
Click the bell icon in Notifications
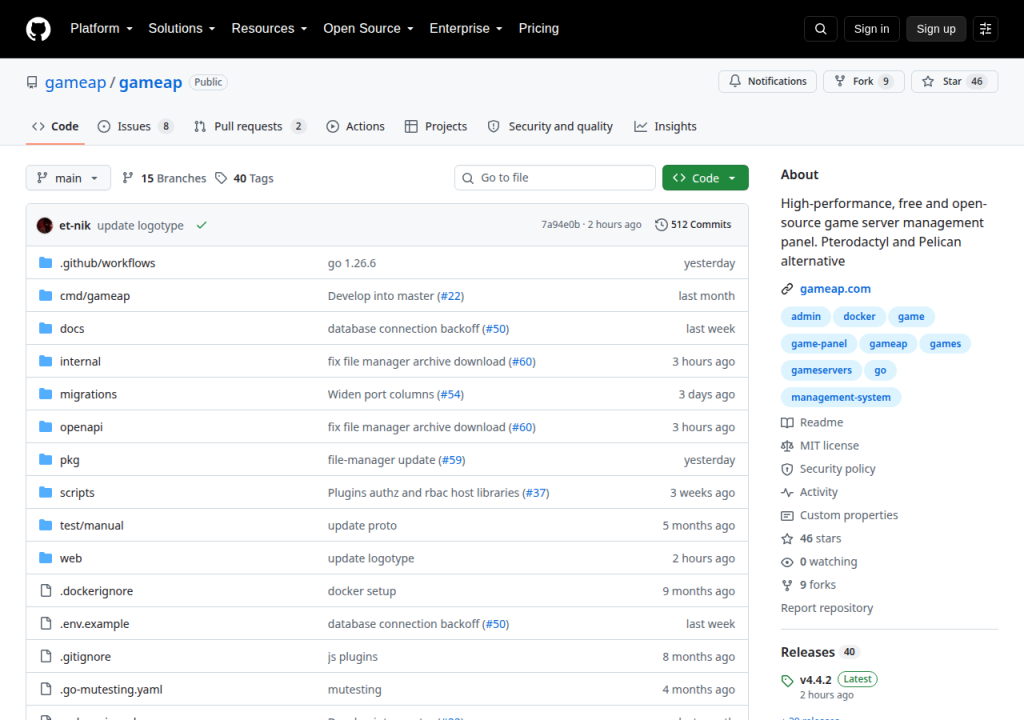(735, 81)
